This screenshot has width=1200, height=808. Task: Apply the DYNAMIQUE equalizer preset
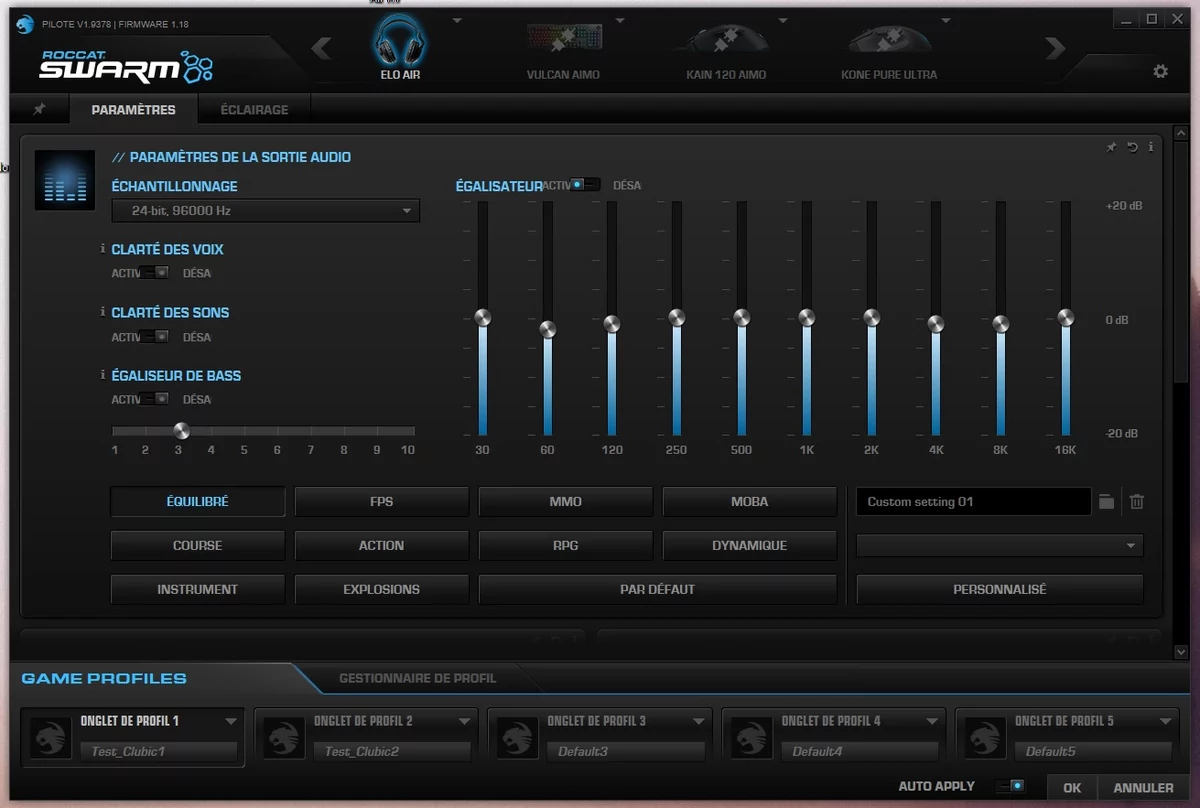(x=750, y=545)
